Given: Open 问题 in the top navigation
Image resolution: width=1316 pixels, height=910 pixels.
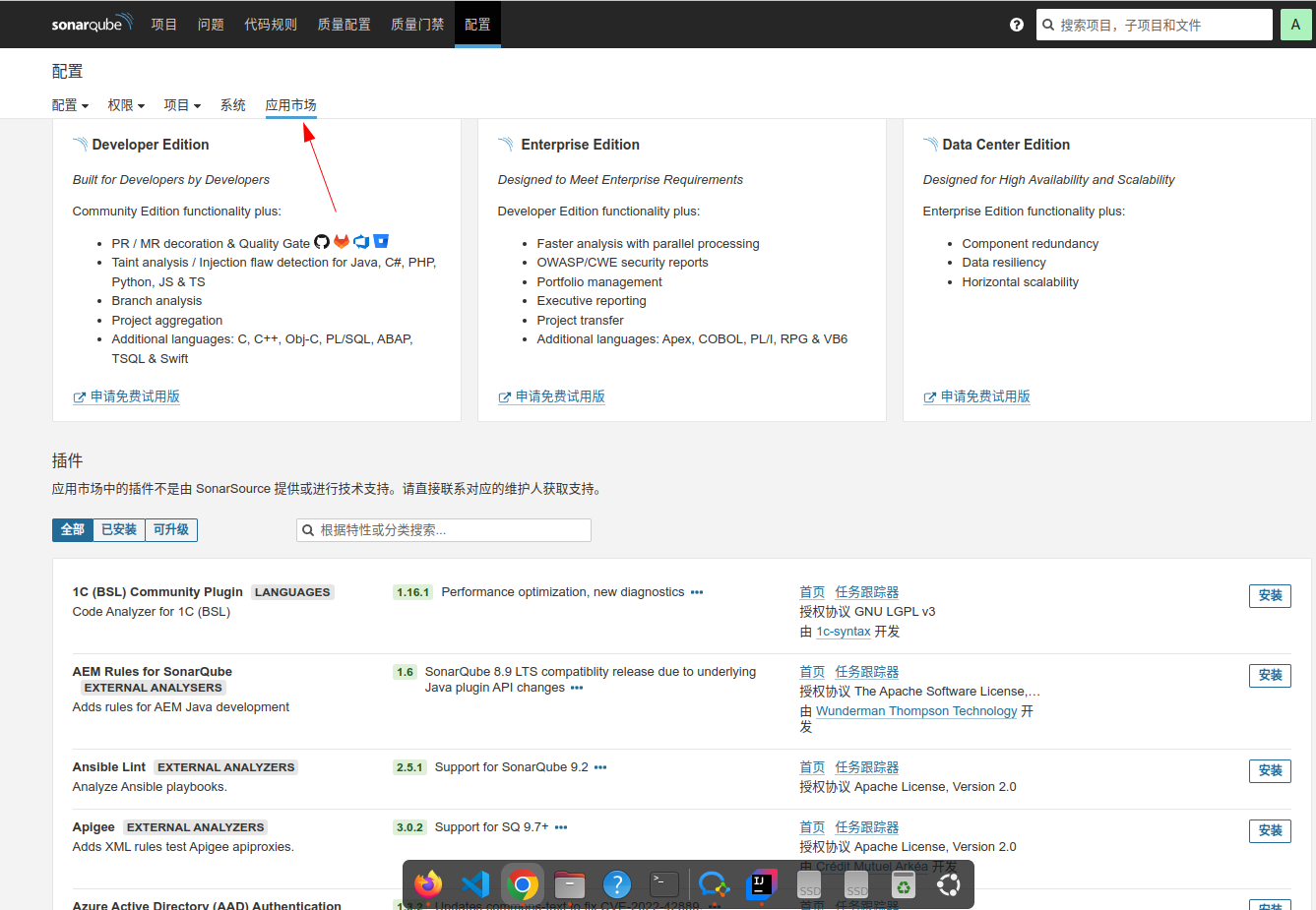Looking at the screenshot, I should pos(211,25).
